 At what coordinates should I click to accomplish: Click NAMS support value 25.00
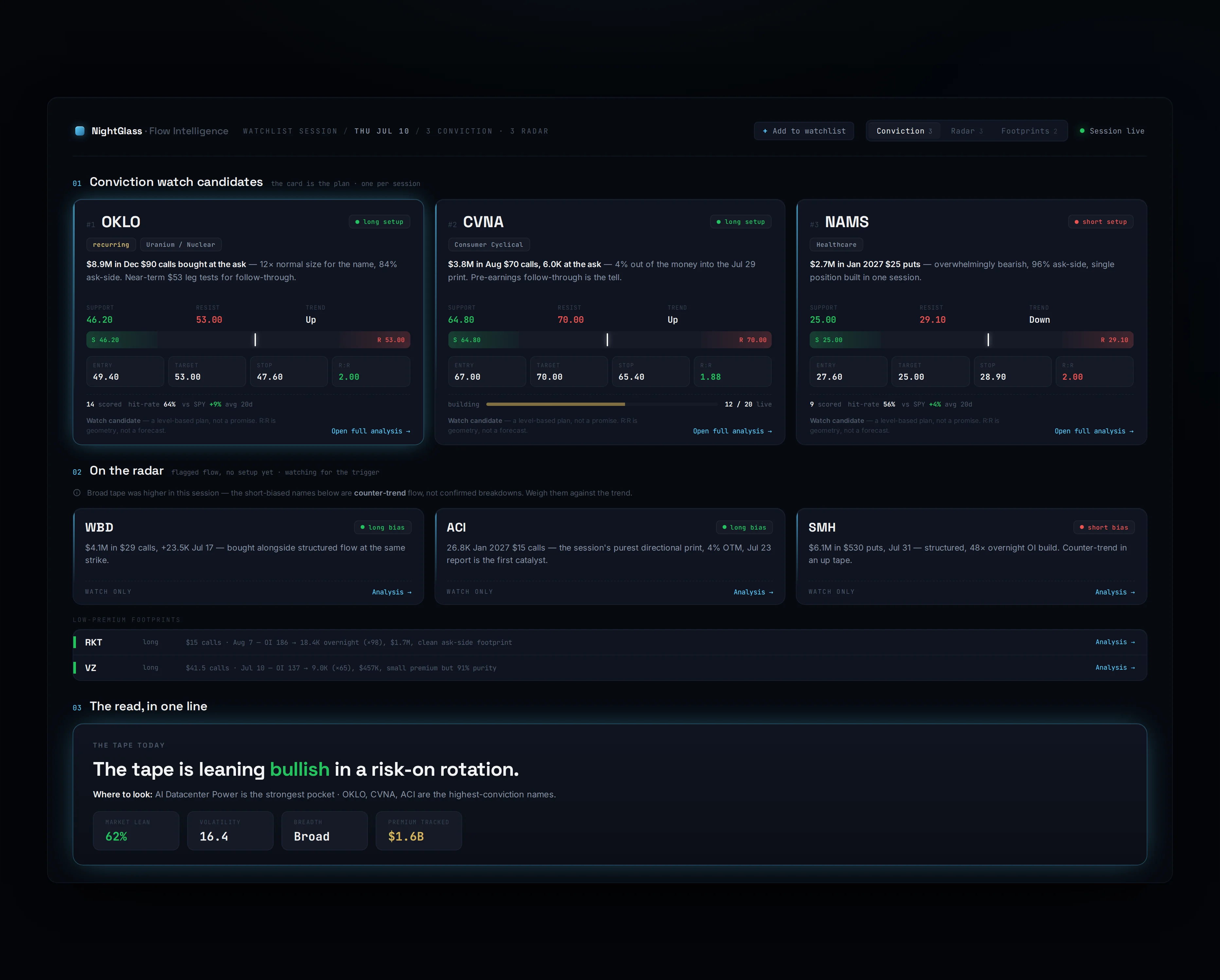coord(823,320)
